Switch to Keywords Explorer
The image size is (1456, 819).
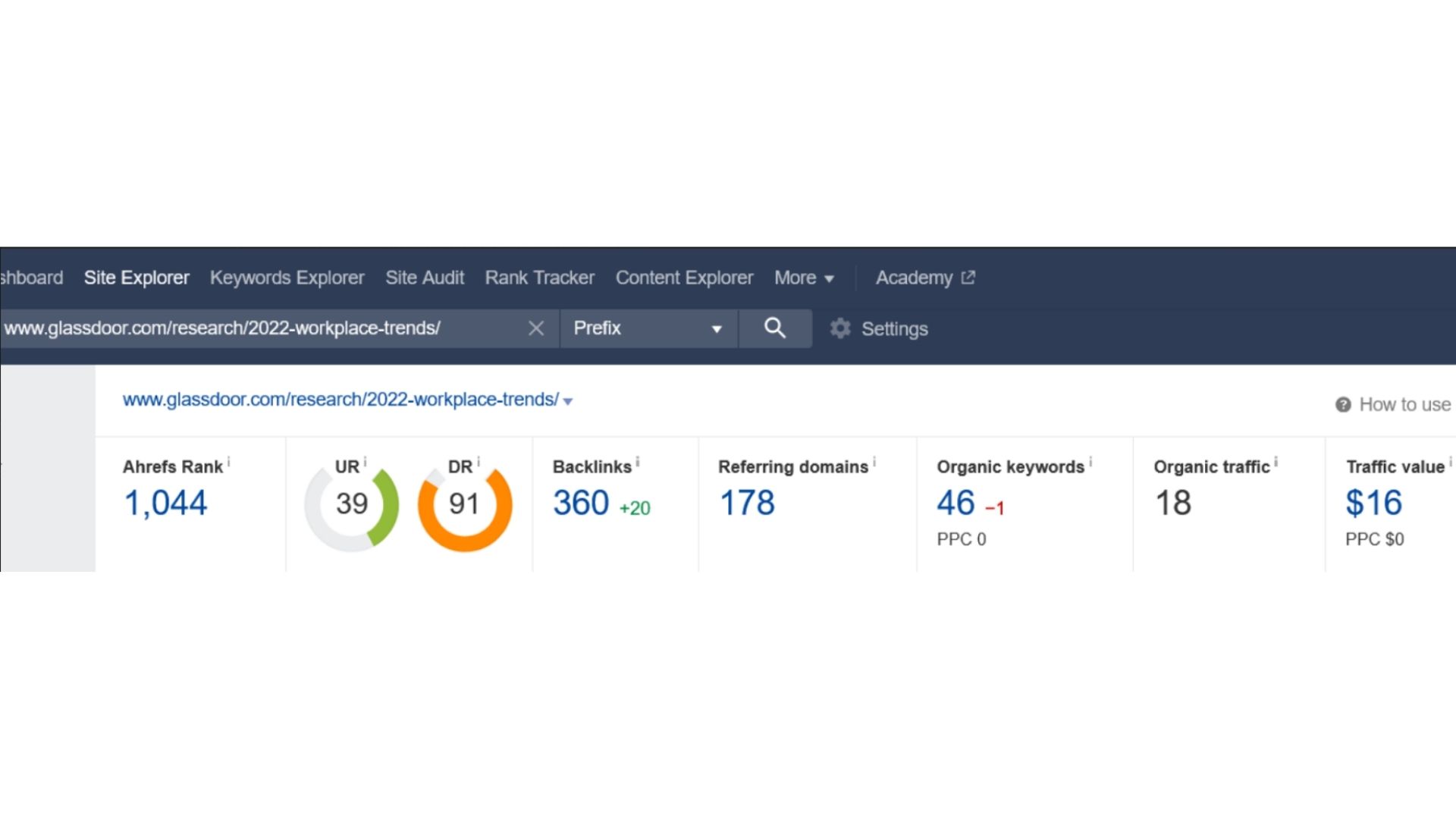click(287, 278)
